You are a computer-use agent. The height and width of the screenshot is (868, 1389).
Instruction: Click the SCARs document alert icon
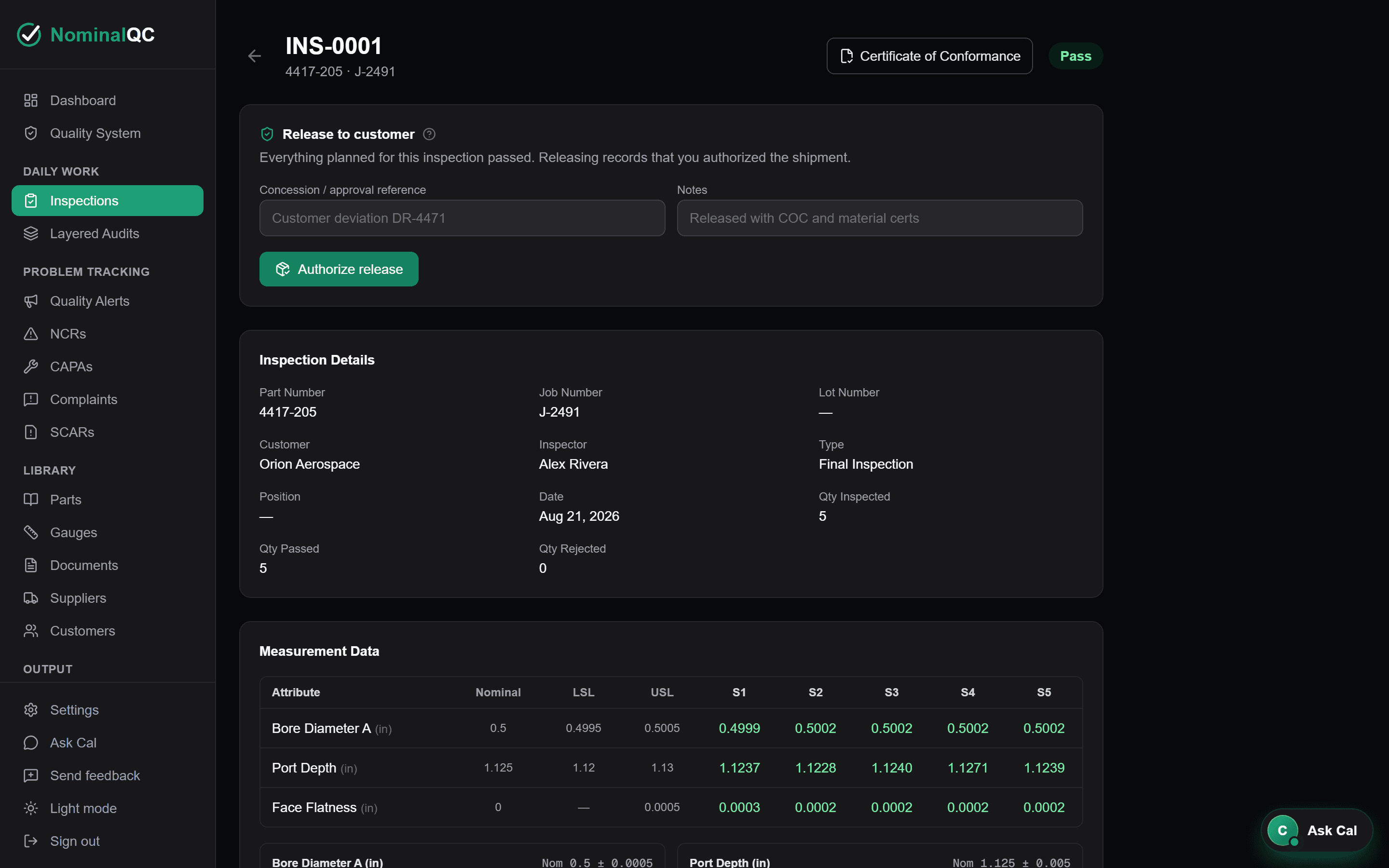coord(31,432)
